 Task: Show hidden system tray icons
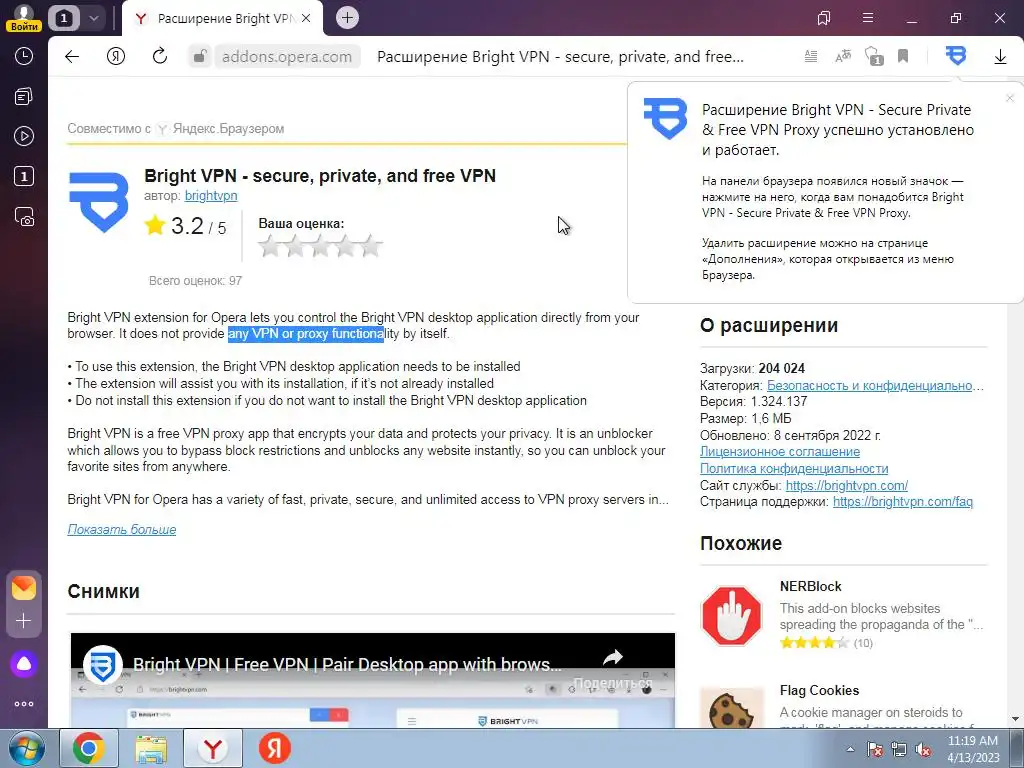pyautogui.click(x=850, y=749)
